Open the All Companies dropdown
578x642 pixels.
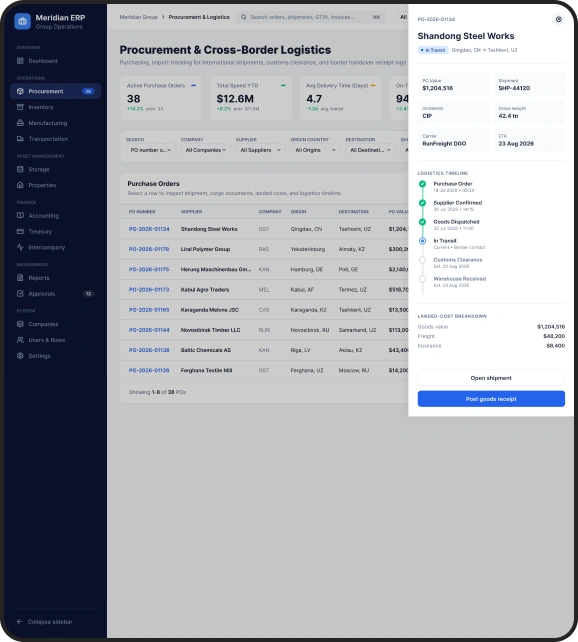[x=205, y=150]
